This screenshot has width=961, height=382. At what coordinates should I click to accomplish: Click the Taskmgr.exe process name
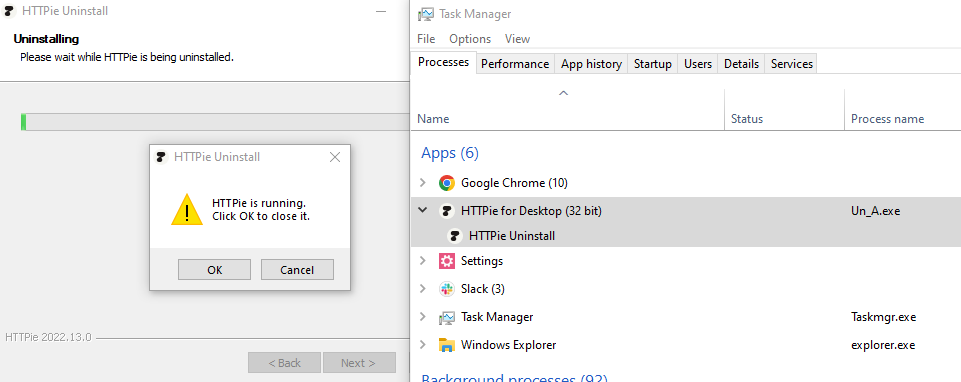point(884,317)
